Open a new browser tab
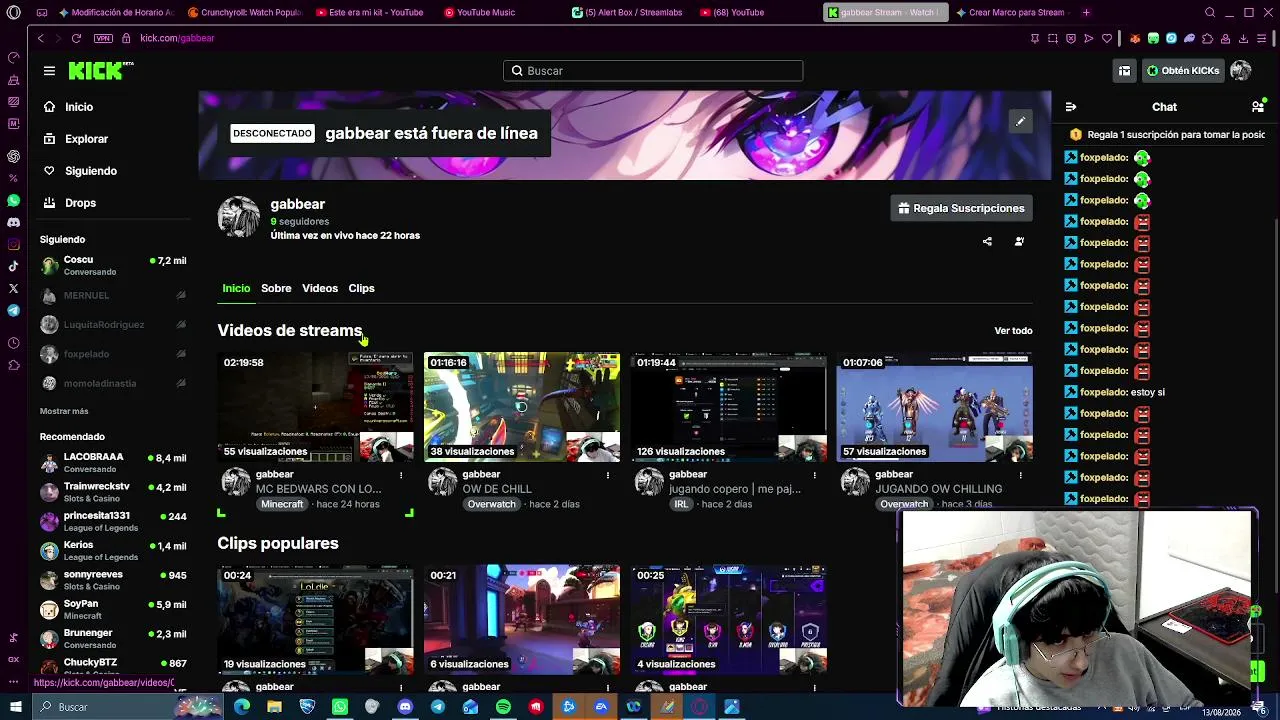Image resolution: width=1280 pixels, height=720 pixels. coord(1086,13)
